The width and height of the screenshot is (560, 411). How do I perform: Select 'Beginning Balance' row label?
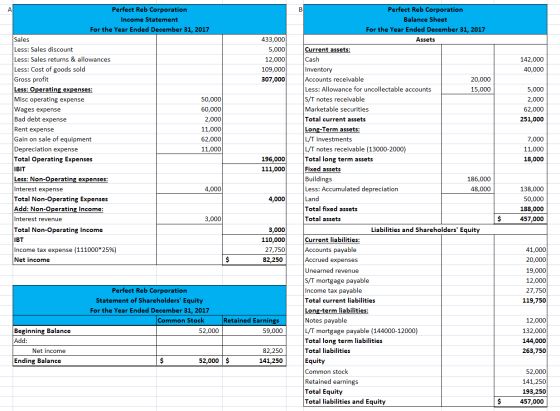click(x=42, y=331)
